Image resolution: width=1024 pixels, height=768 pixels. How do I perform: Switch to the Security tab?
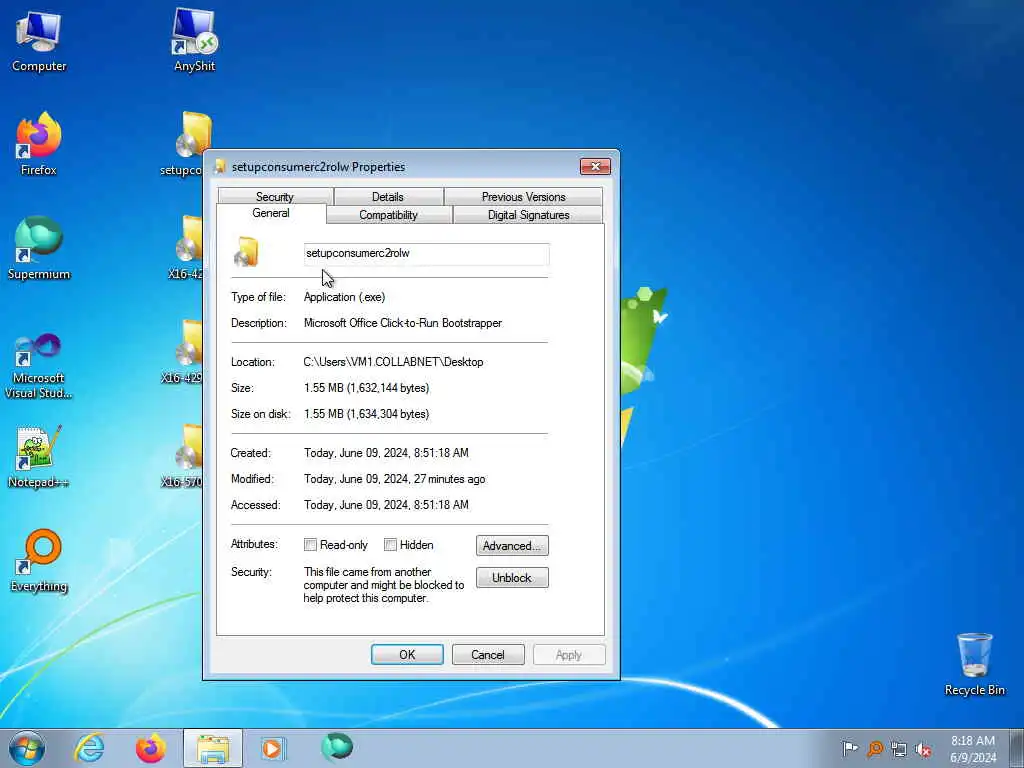(275, 196)
